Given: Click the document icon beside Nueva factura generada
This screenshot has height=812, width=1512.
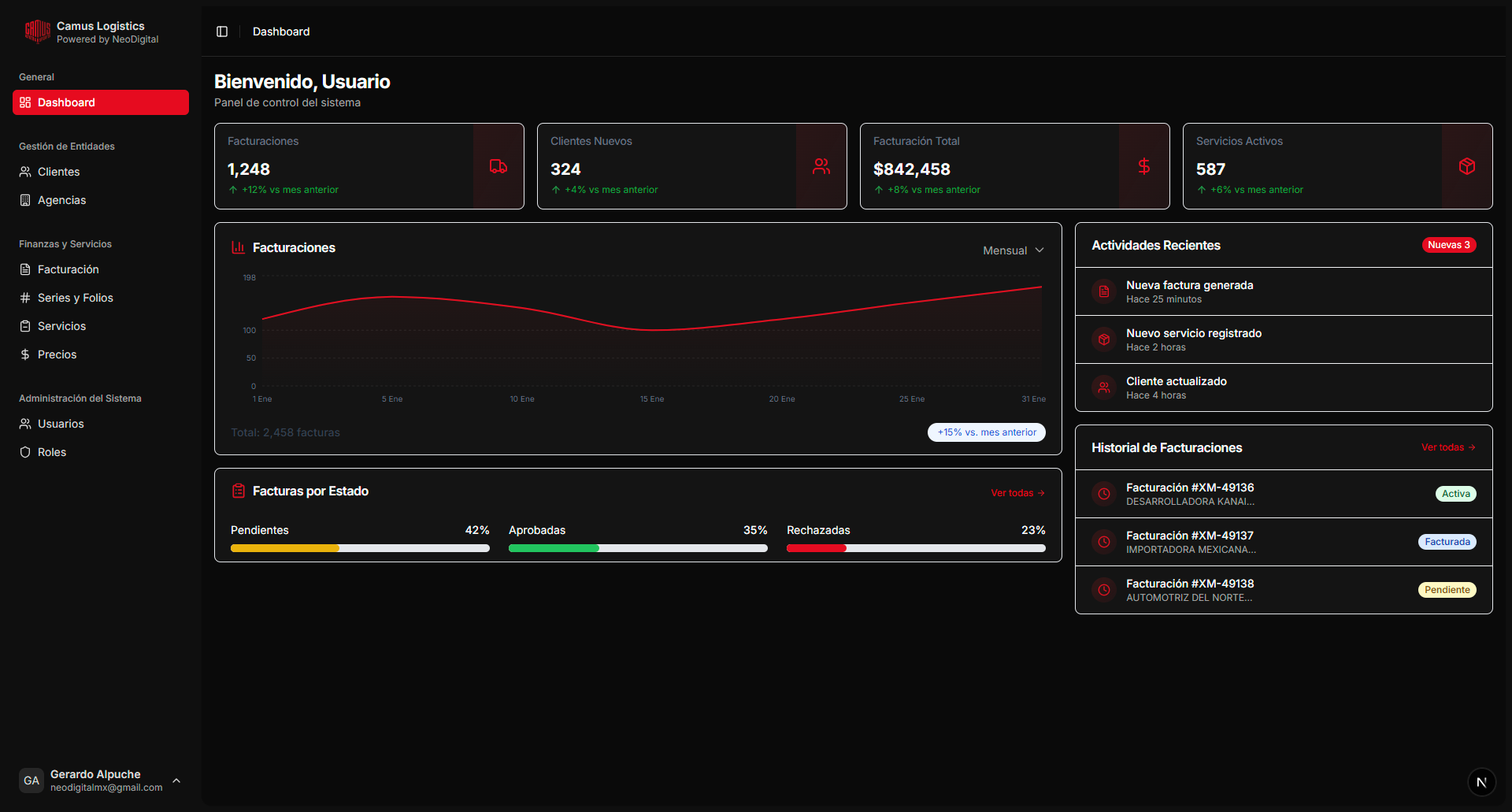Looking at the screenshot, I should (1104, 291).
